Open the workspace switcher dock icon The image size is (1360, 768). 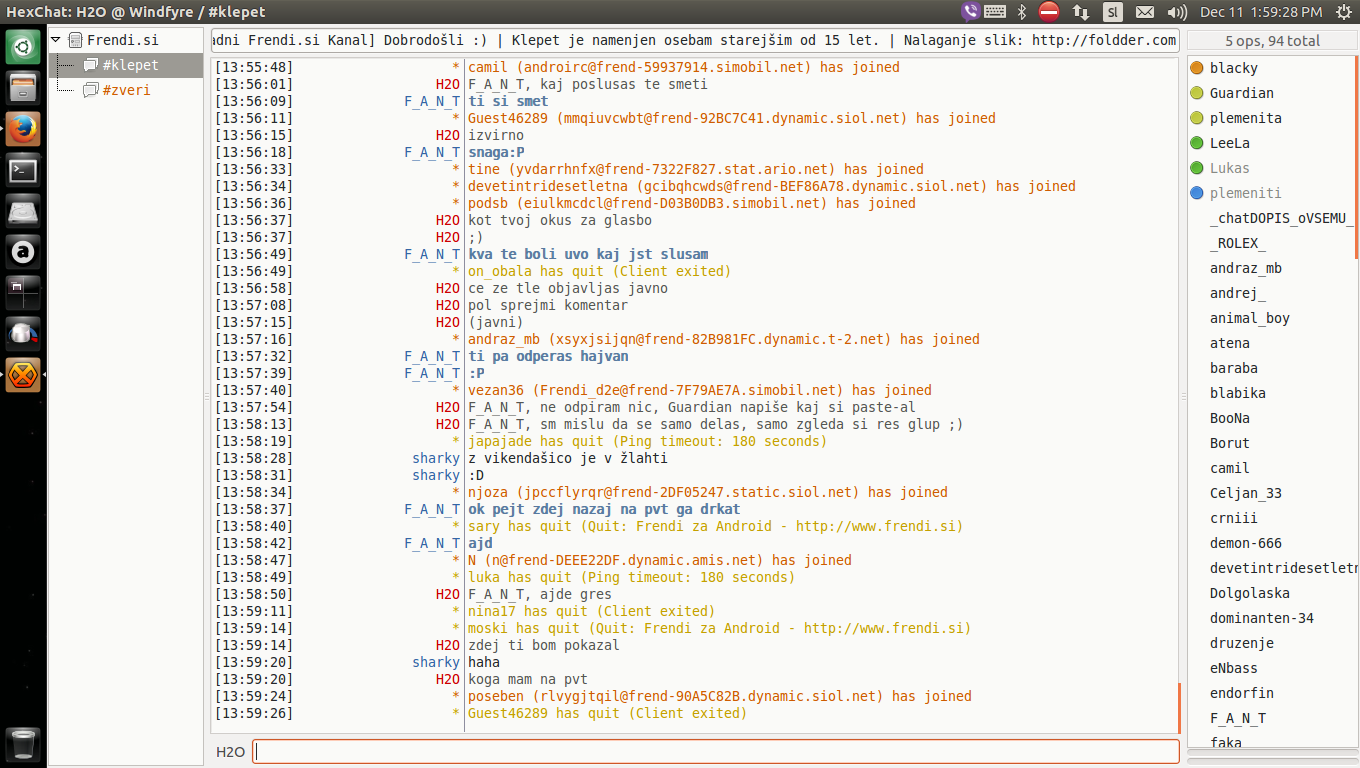click(x=24, y=293)
